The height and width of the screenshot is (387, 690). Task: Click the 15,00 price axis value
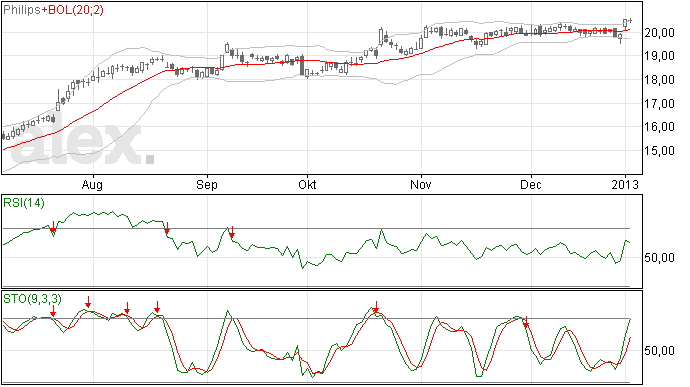tap(659, 151)
